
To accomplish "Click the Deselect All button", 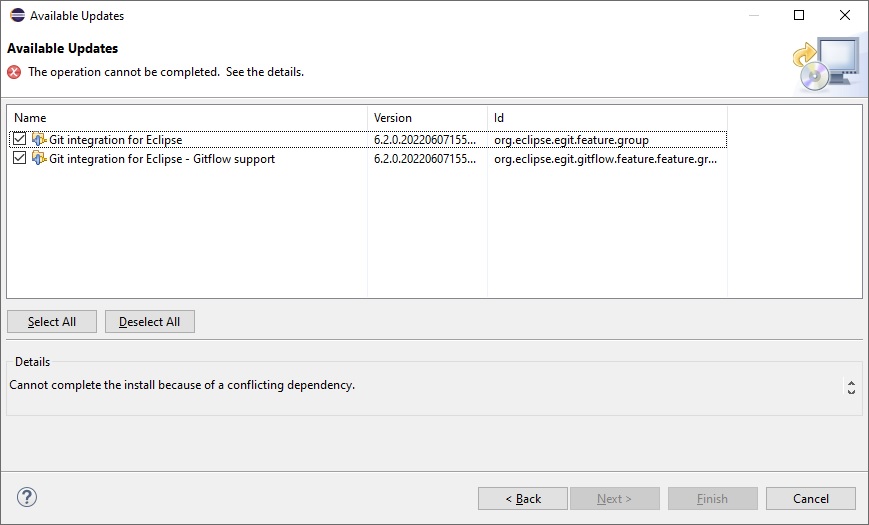I will coord(150,322).
